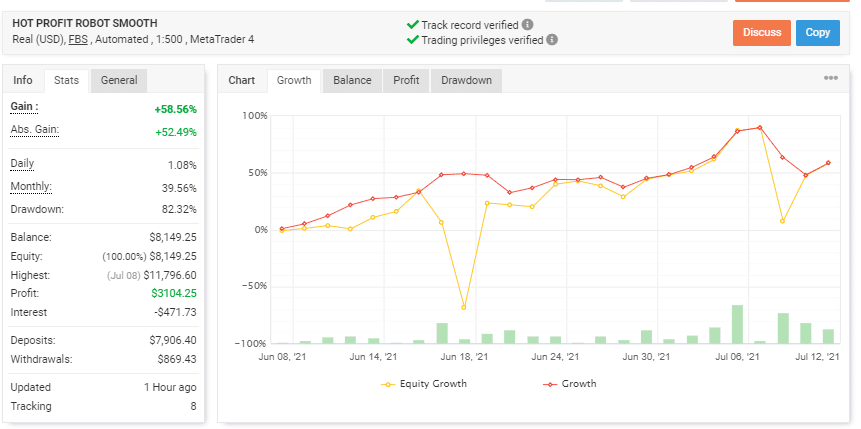Click the Gain label
The height and width of the screenshot is (429, 861).
[x=24, y=107]
